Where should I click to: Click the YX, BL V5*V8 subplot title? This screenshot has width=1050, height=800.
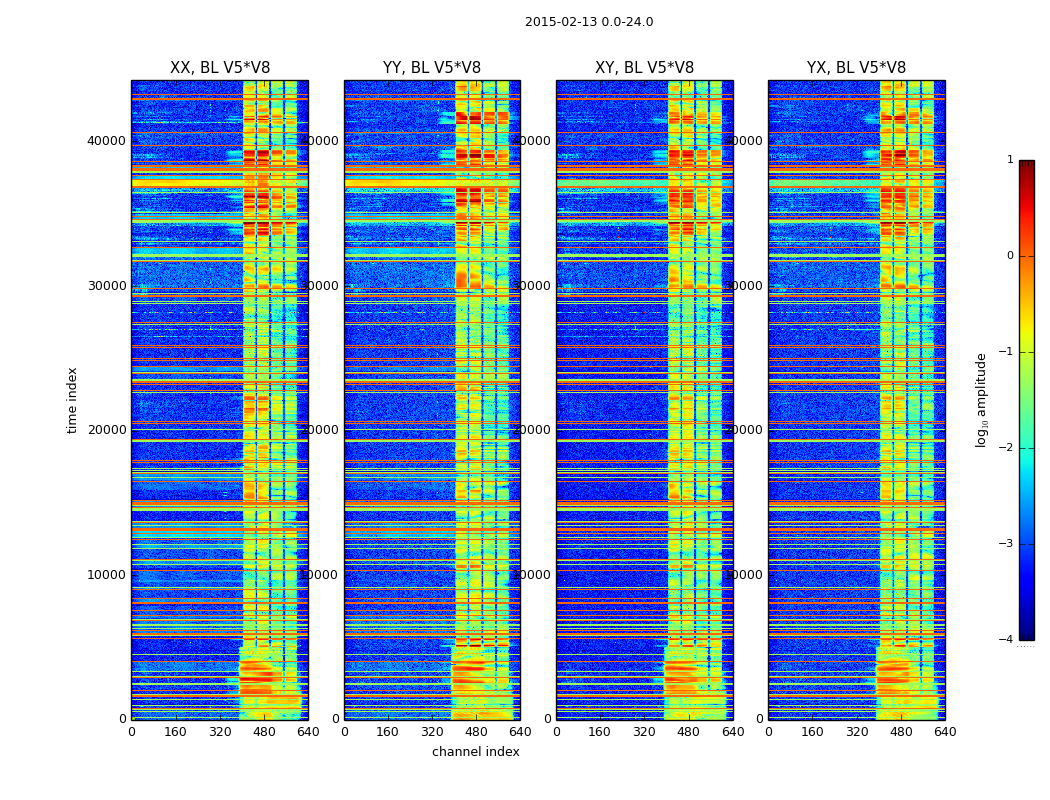pyautogui.click(x=856, y=68)
